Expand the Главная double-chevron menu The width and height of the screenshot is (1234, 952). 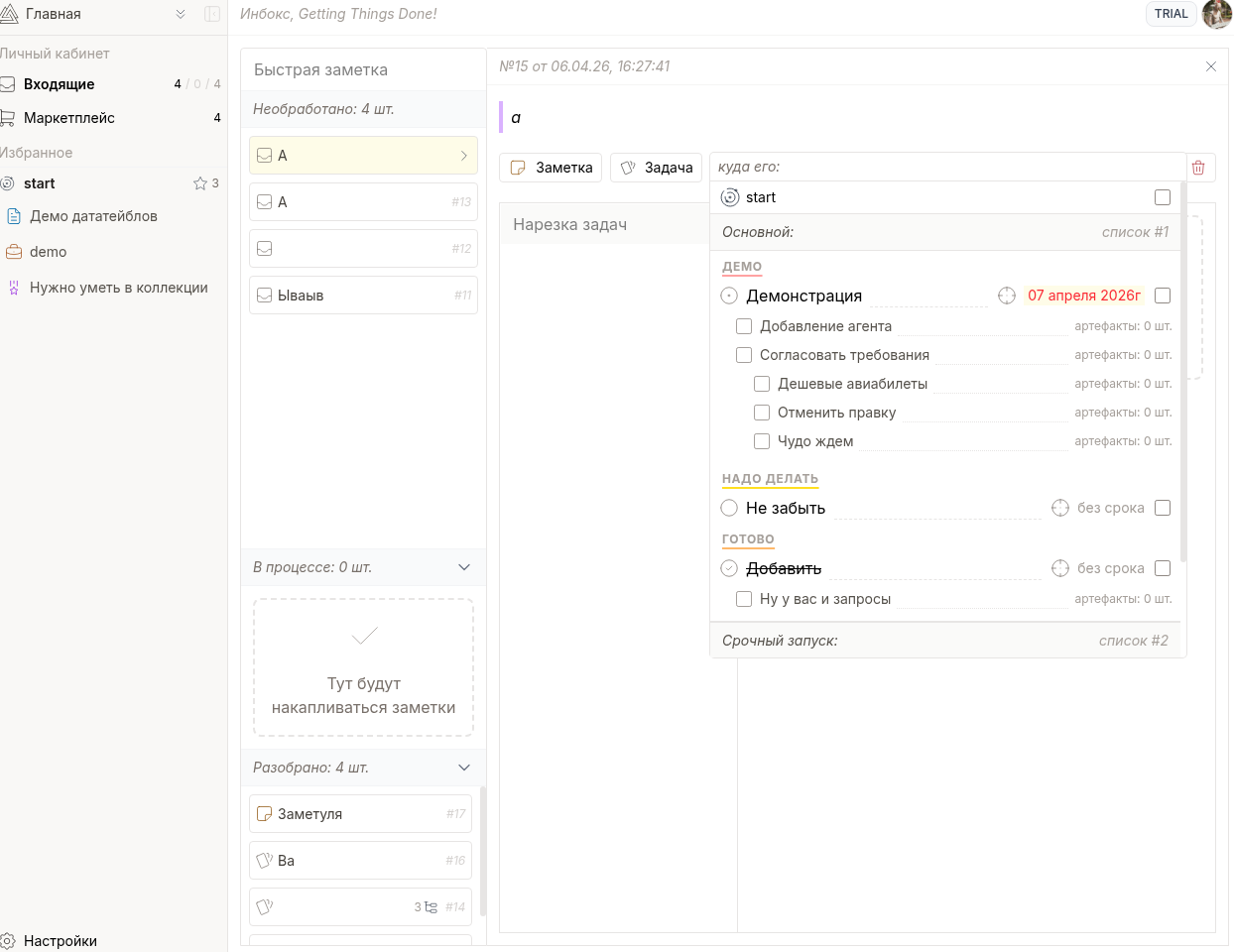click(x=181, y=14)
